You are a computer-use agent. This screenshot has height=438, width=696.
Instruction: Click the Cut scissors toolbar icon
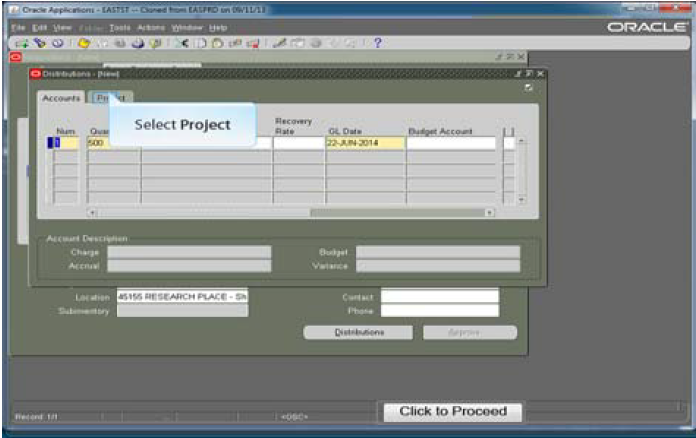click(182, 43)
